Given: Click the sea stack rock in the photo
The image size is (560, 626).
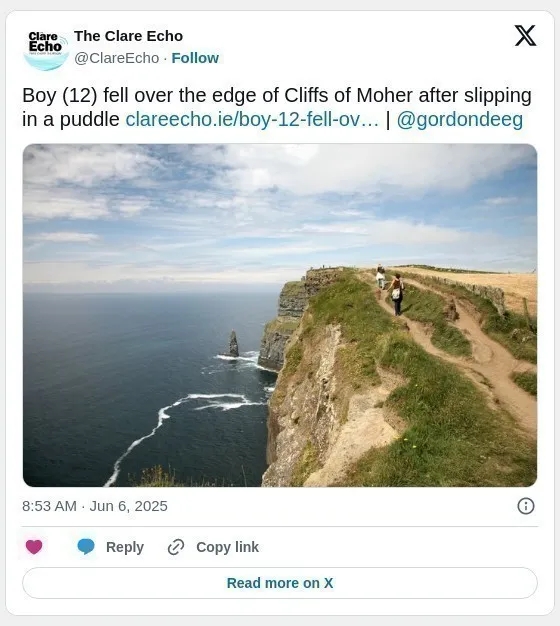Looking at the screenshot, I should [x=233, y=343].
